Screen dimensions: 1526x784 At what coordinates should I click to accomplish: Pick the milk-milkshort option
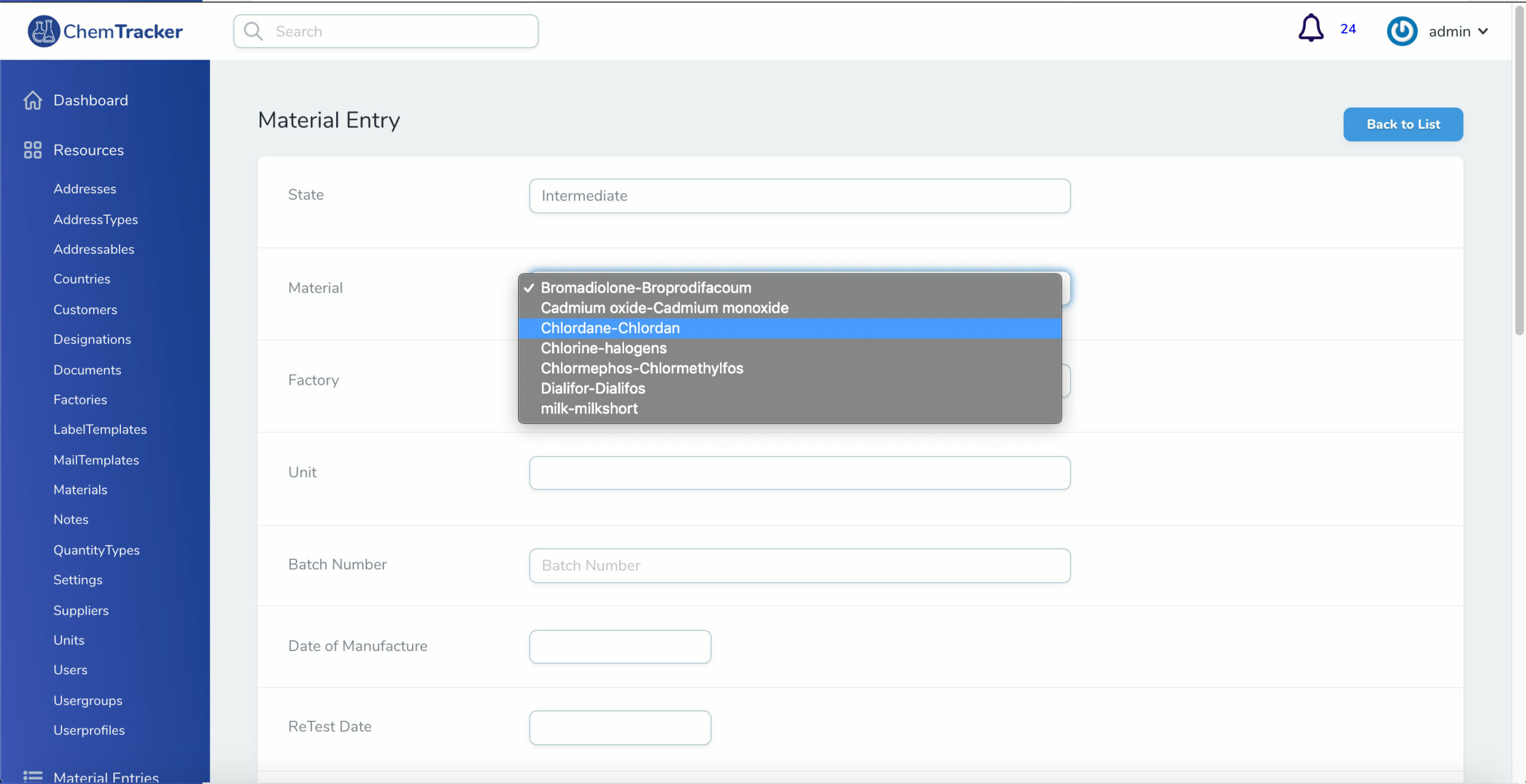(588, 408)
